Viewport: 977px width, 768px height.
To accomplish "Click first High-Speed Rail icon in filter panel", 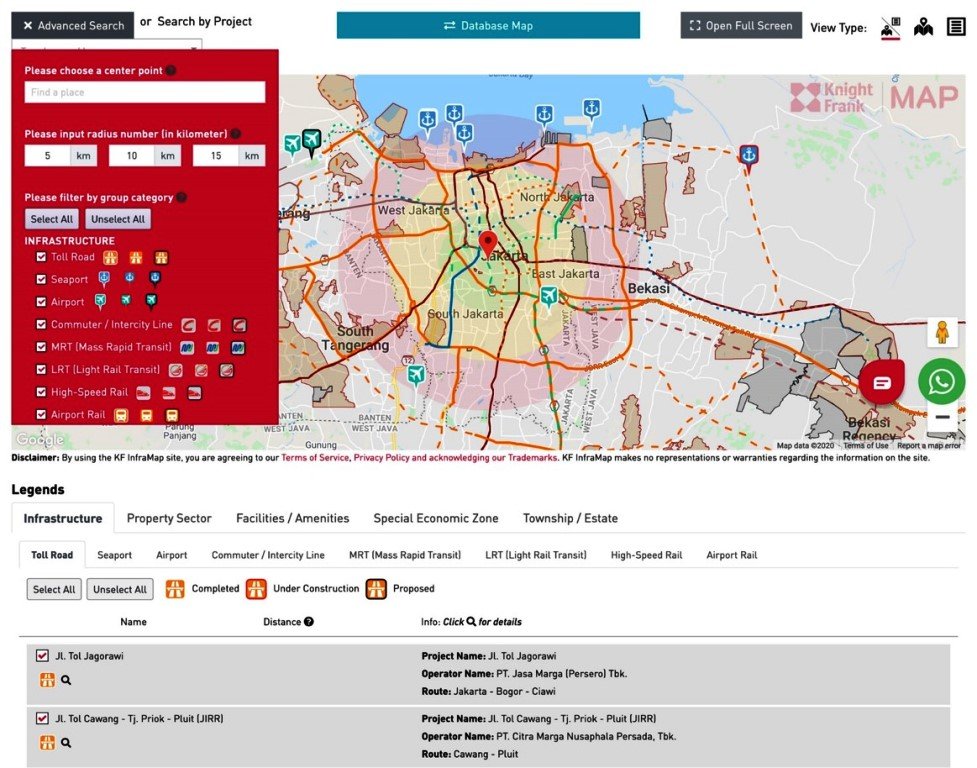I will 143,393.
